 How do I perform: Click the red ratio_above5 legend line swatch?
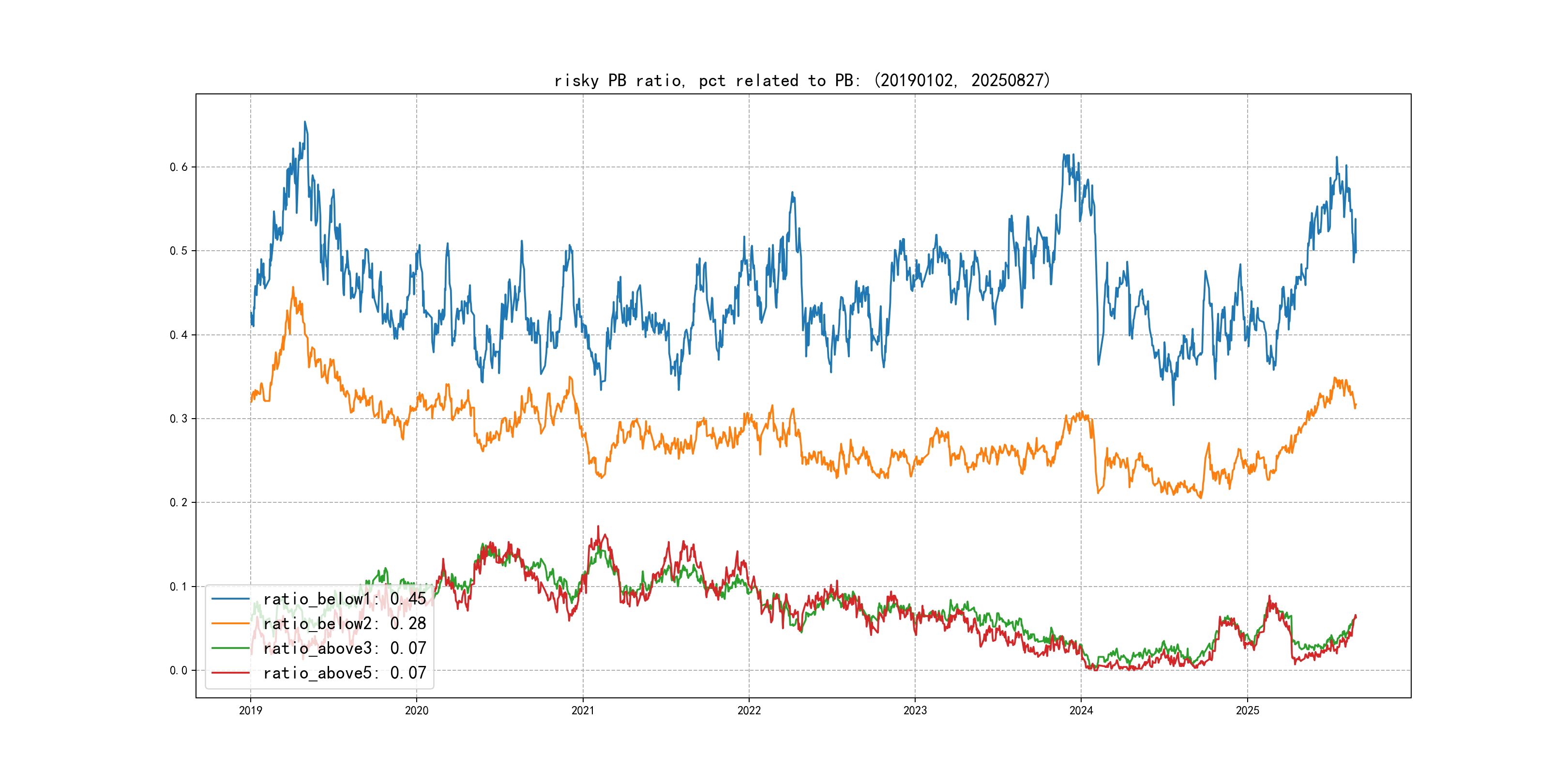point(230,673)
